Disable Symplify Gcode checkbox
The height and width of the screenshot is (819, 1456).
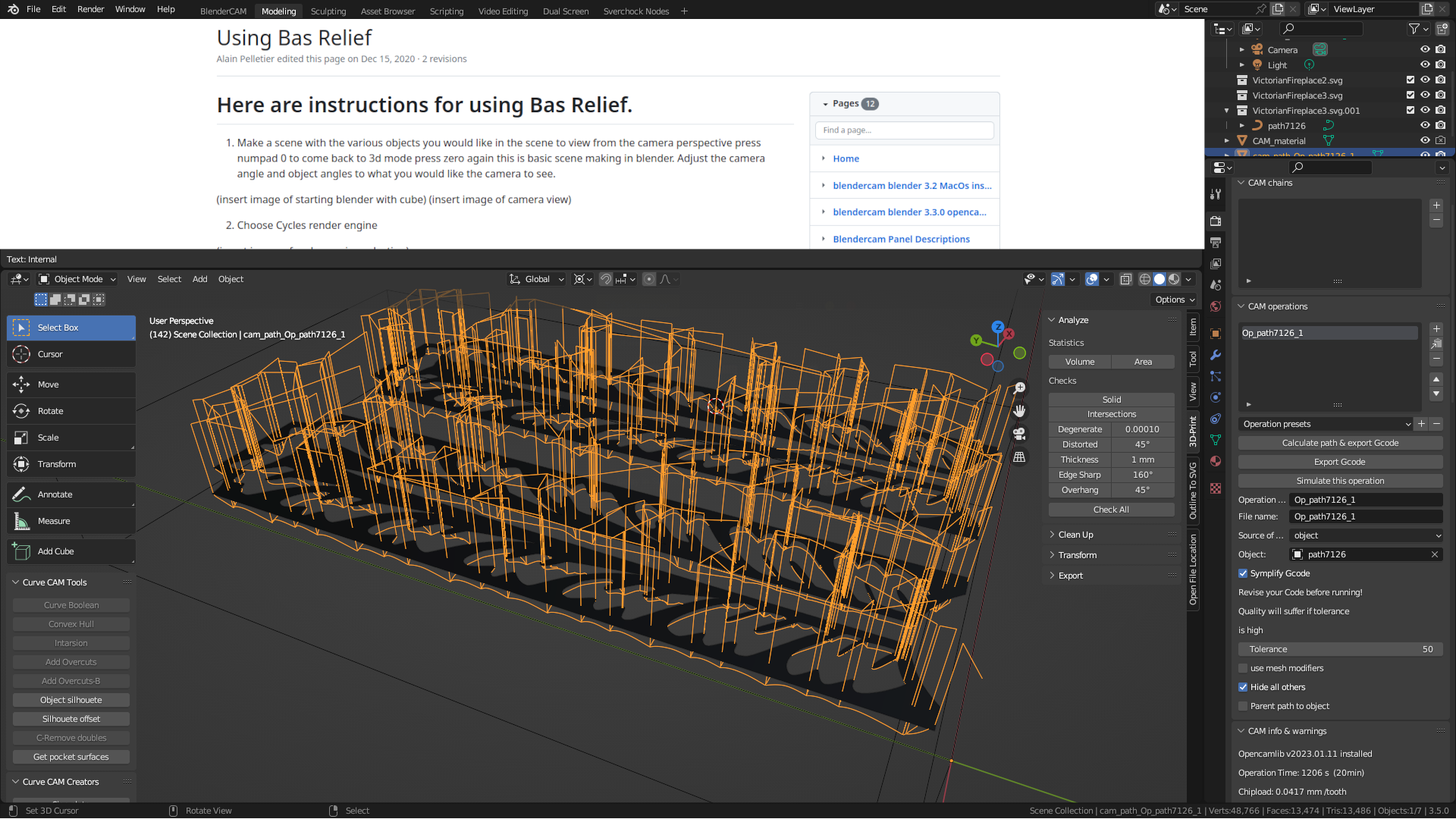[x=1243, y=573]
